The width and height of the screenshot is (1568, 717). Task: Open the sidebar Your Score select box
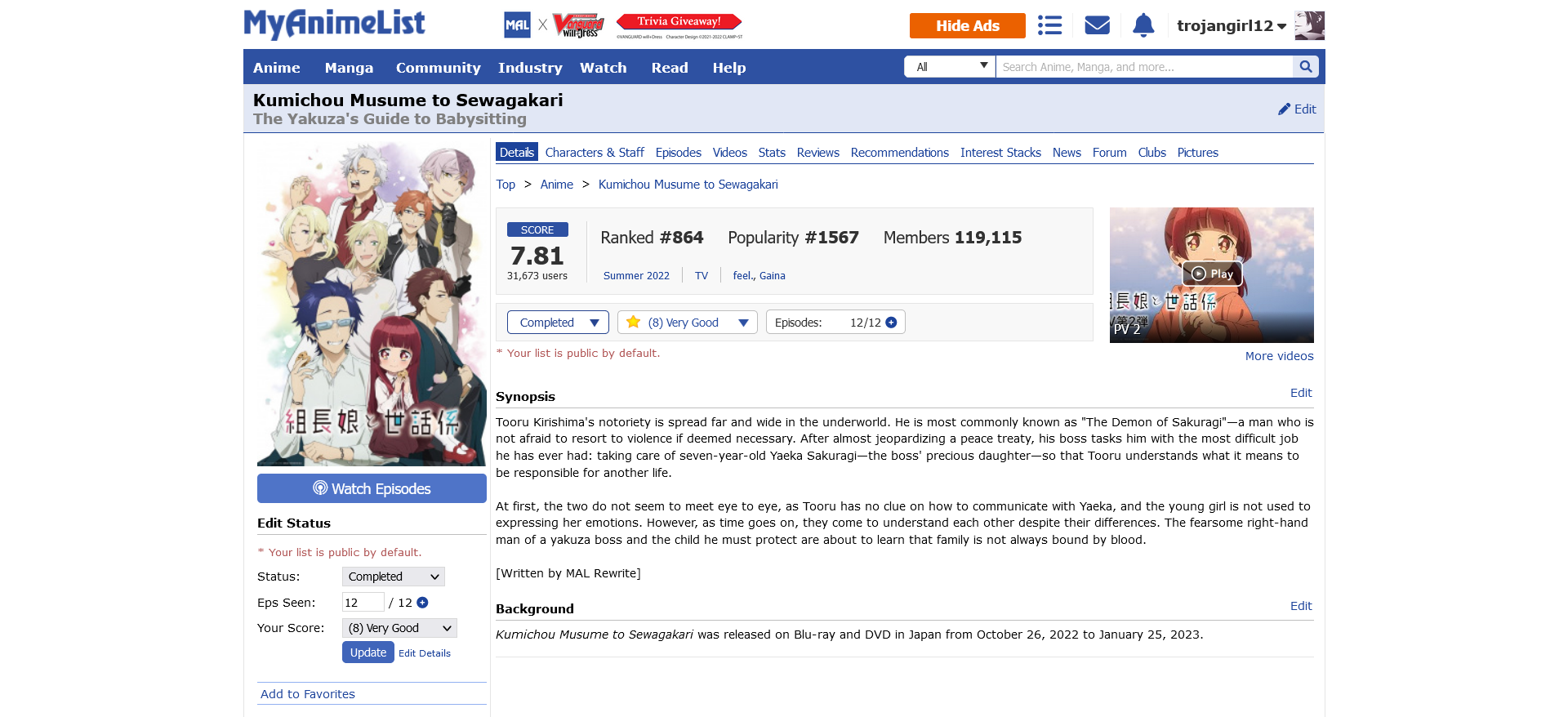399,628
